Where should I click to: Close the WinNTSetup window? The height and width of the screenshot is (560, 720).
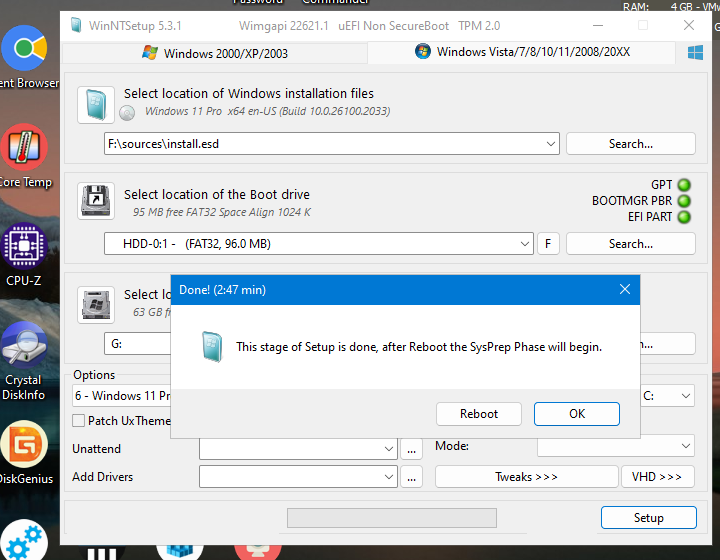[x=688, y=25]
